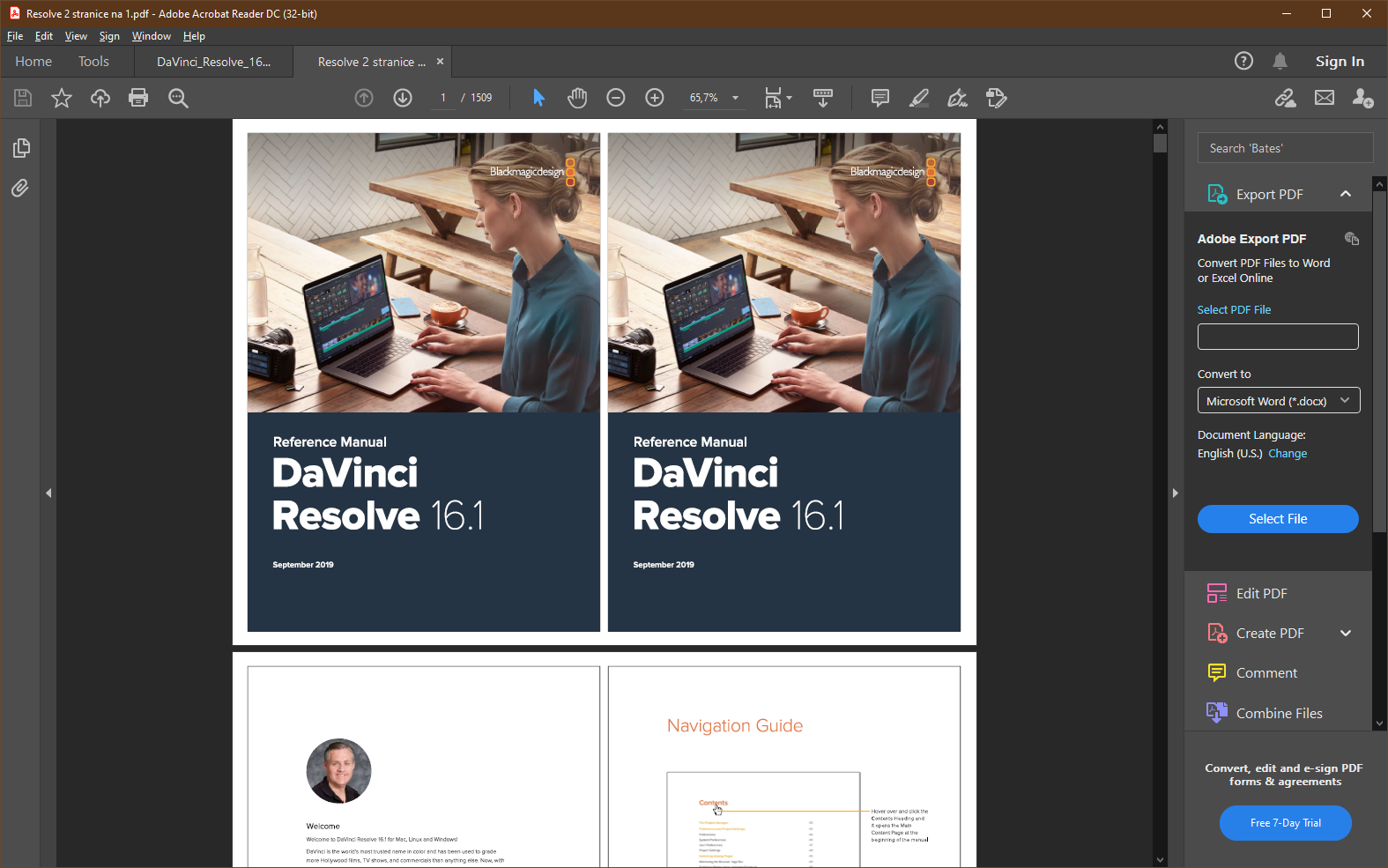Open the Help menu

point(194,36)
